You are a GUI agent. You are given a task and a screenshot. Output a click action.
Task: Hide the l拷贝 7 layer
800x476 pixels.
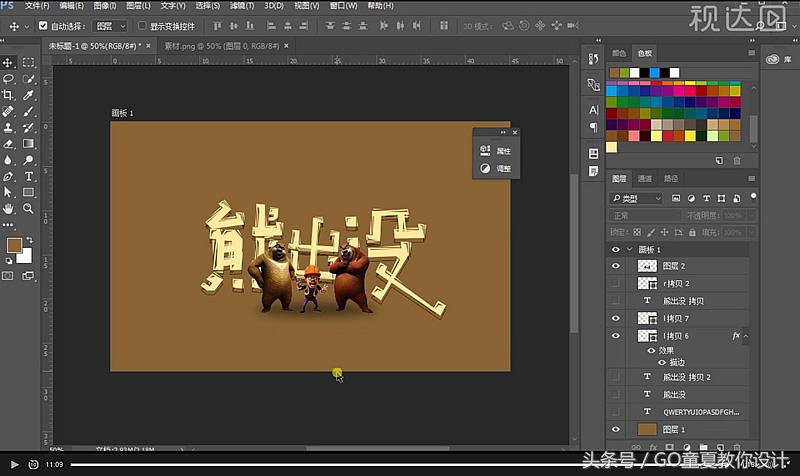click(x=616, y=318)
